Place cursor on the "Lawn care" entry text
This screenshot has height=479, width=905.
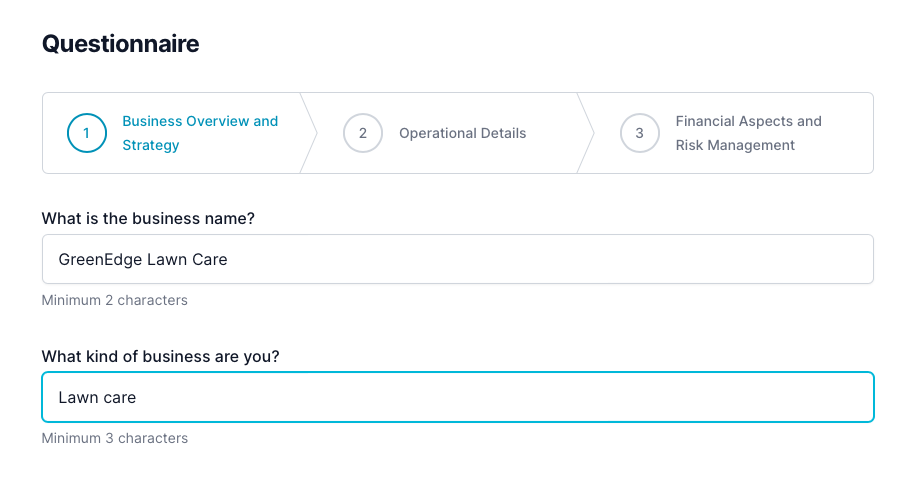pos(97,398)
